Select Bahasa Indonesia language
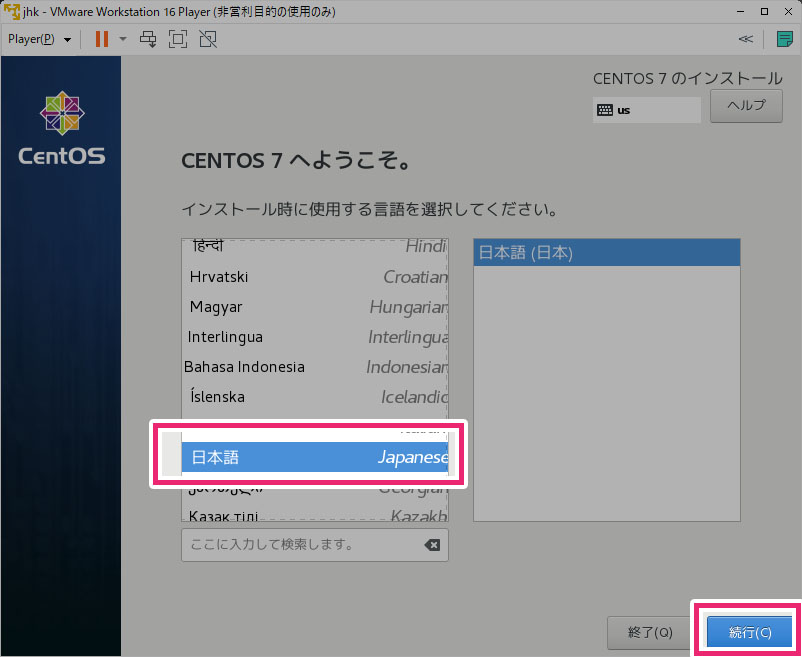The width and height of the screenshot is (802, 657). click(315, 367)
